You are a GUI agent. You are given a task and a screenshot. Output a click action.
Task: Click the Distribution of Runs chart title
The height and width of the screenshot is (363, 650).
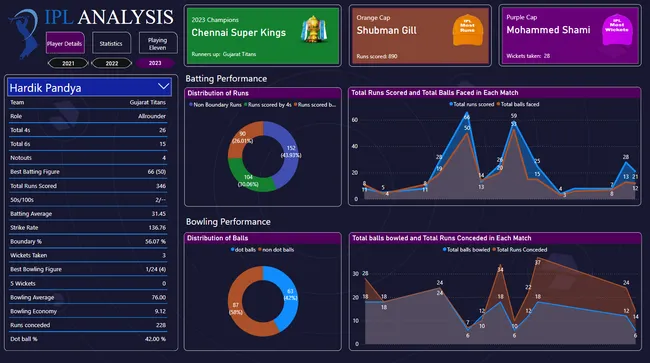click(x=218, y=93)
